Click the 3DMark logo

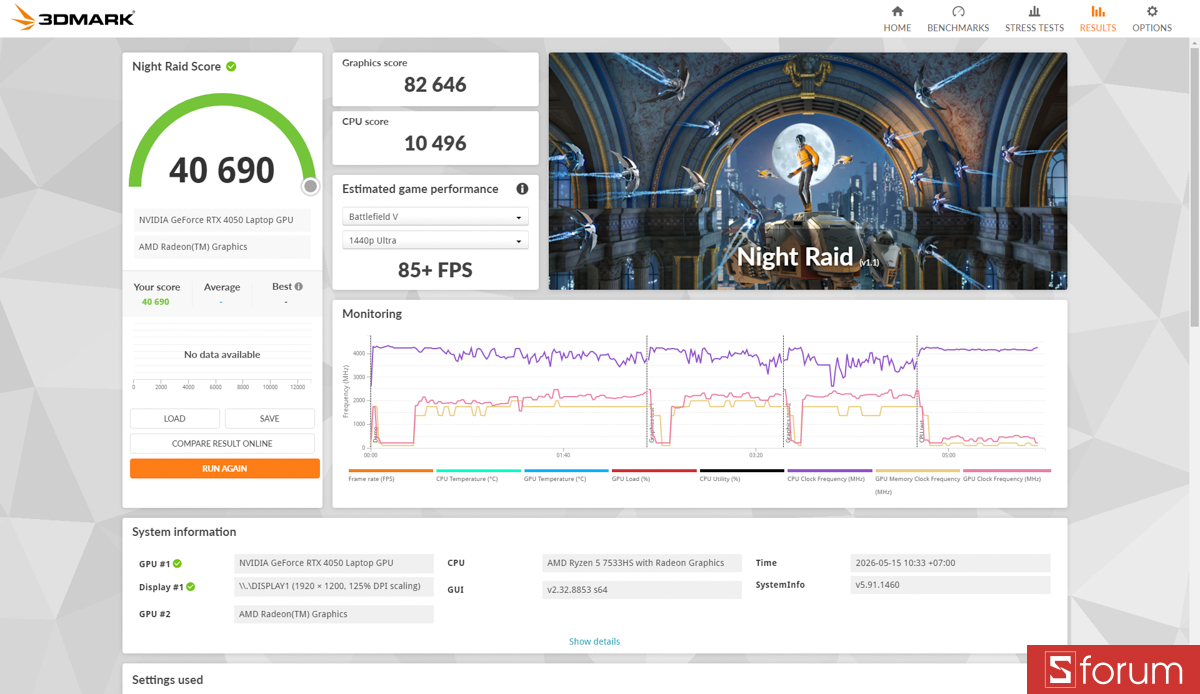[74, 17]
